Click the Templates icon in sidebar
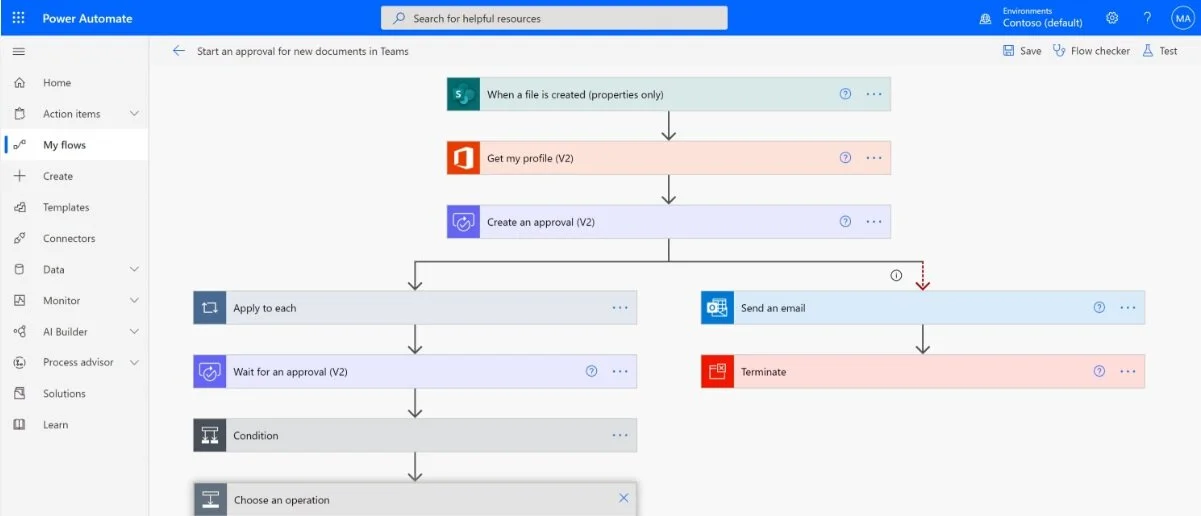The image size is (1201, 516). [19, 207]
